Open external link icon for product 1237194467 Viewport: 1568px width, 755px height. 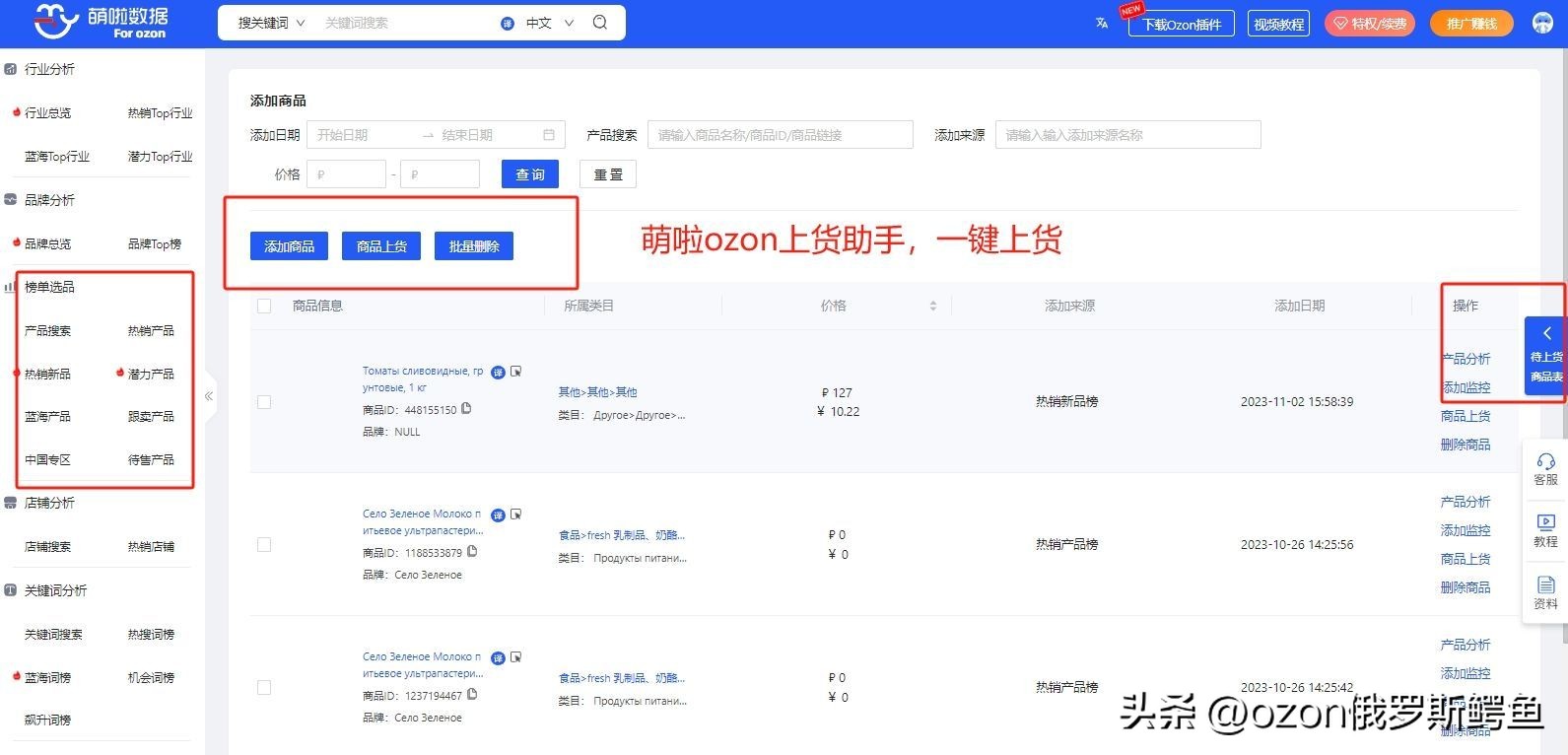tap(515, 657)
